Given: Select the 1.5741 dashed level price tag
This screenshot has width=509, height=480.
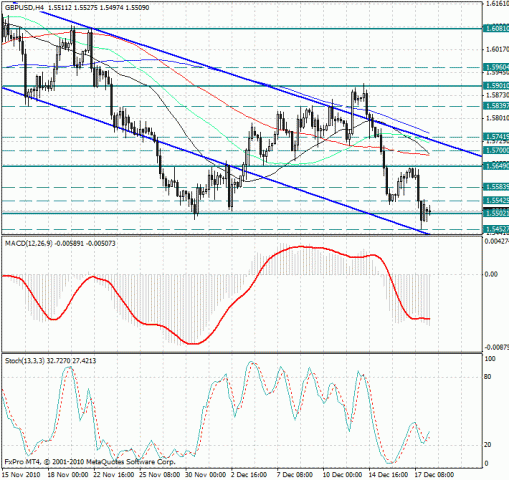Looking at the screenshot, I should pos(496,137).
